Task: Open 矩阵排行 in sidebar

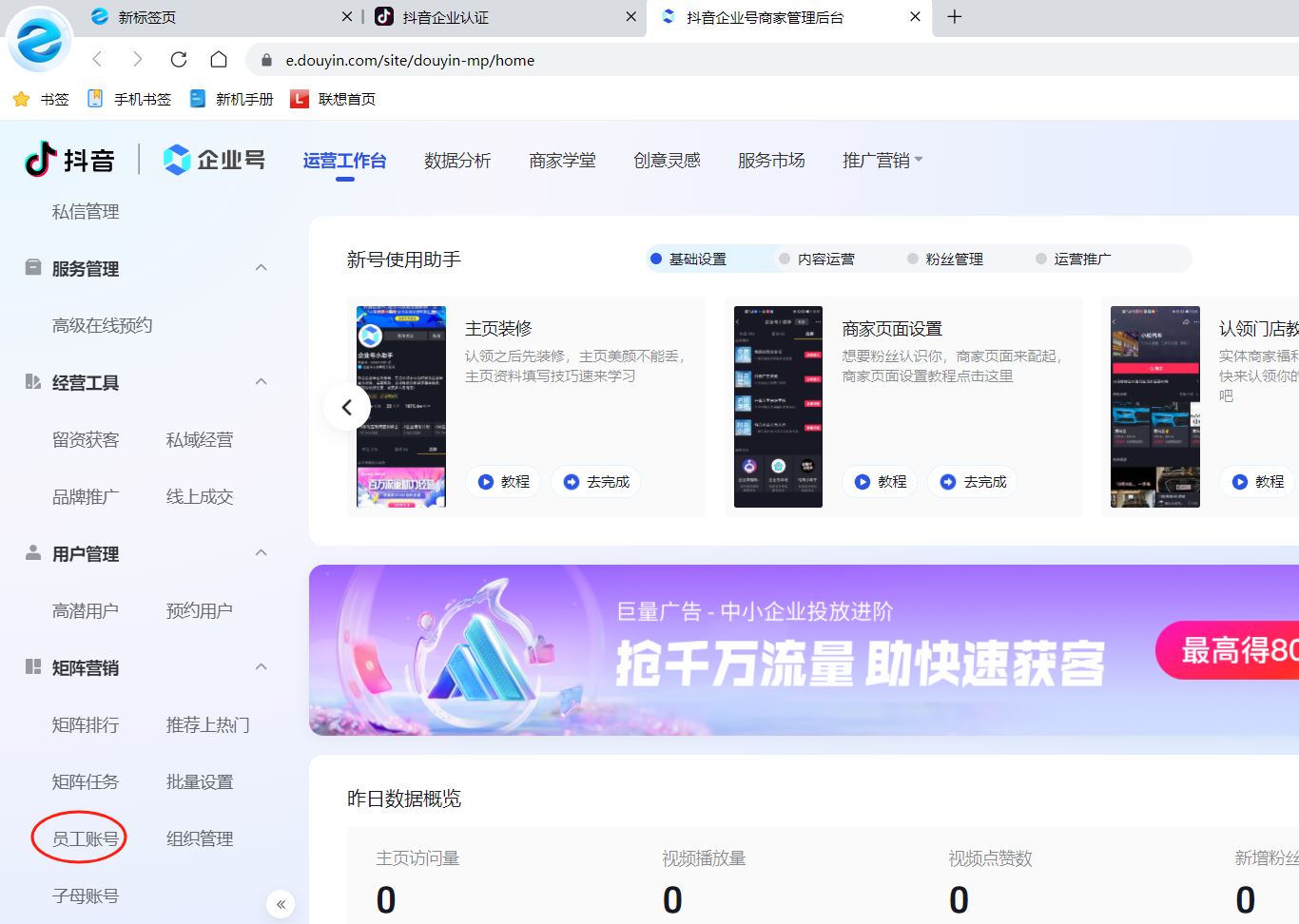Action: pyautogui.click(x=86, y=725)
